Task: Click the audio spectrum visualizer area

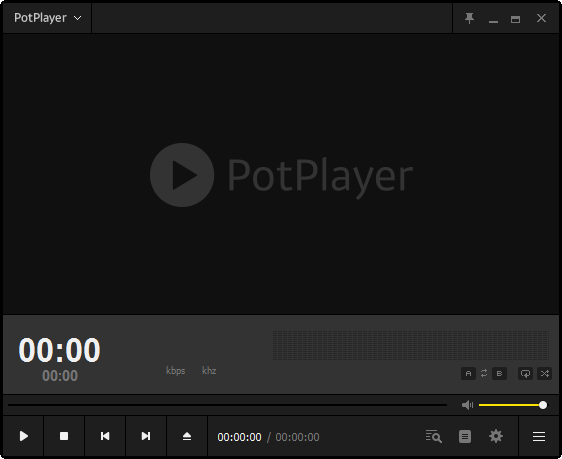Action: click(411, 345)
